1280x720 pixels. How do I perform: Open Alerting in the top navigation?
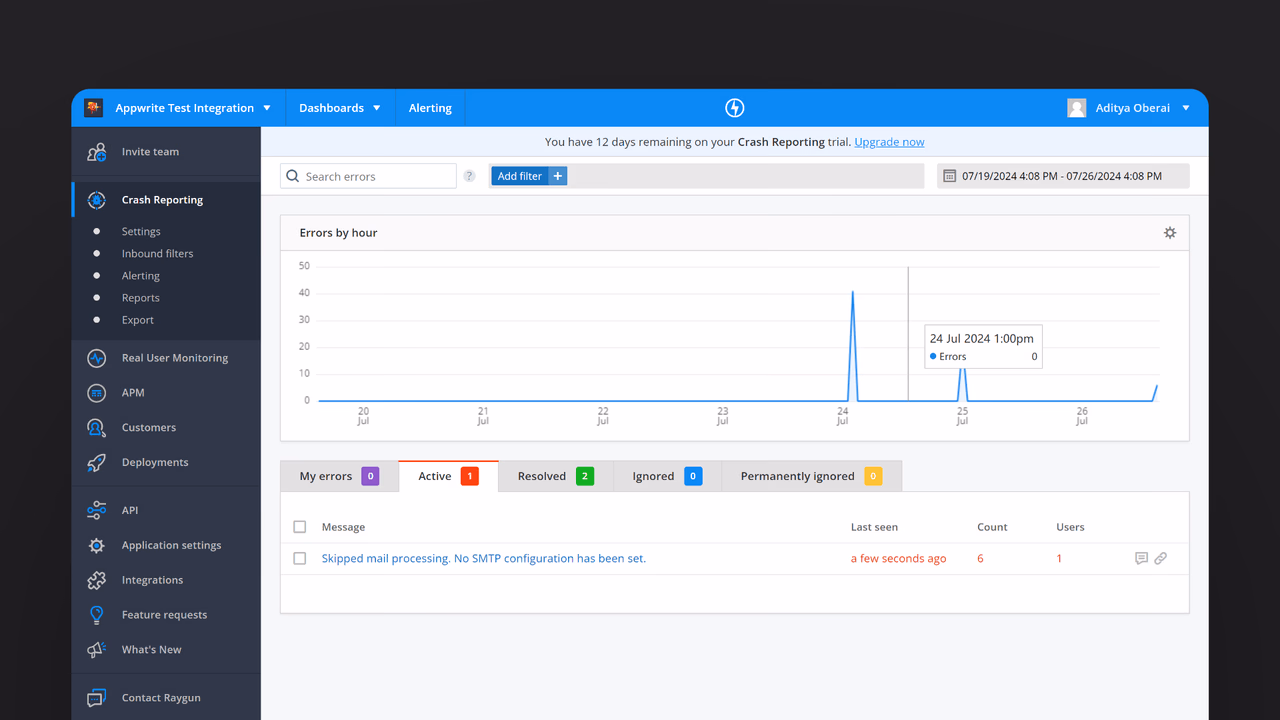[x=430, y=108]
